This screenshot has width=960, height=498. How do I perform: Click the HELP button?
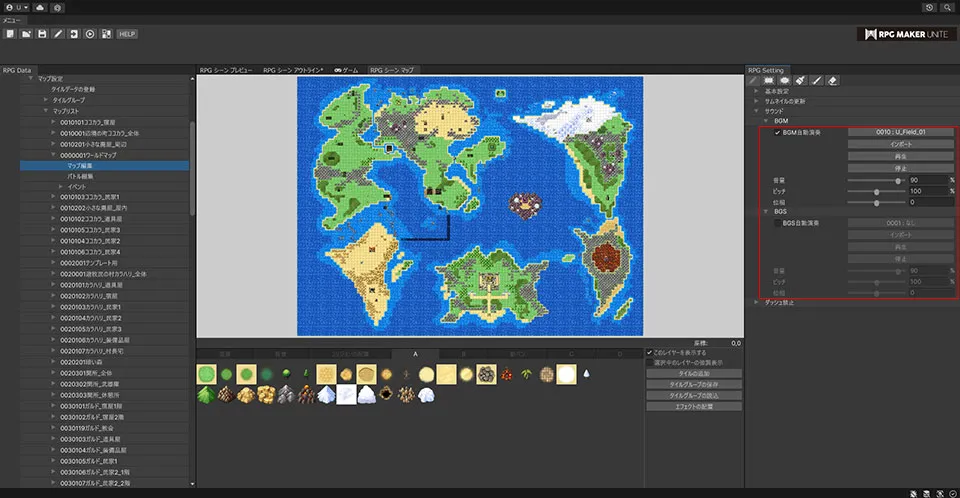tap(126, 34)
